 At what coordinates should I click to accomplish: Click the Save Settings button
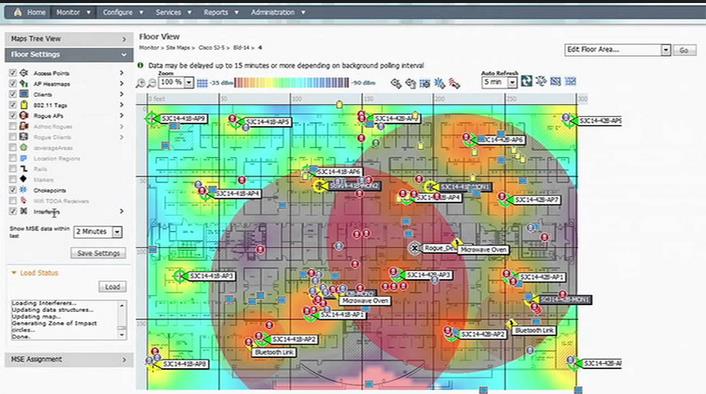(x=98, y=253)
